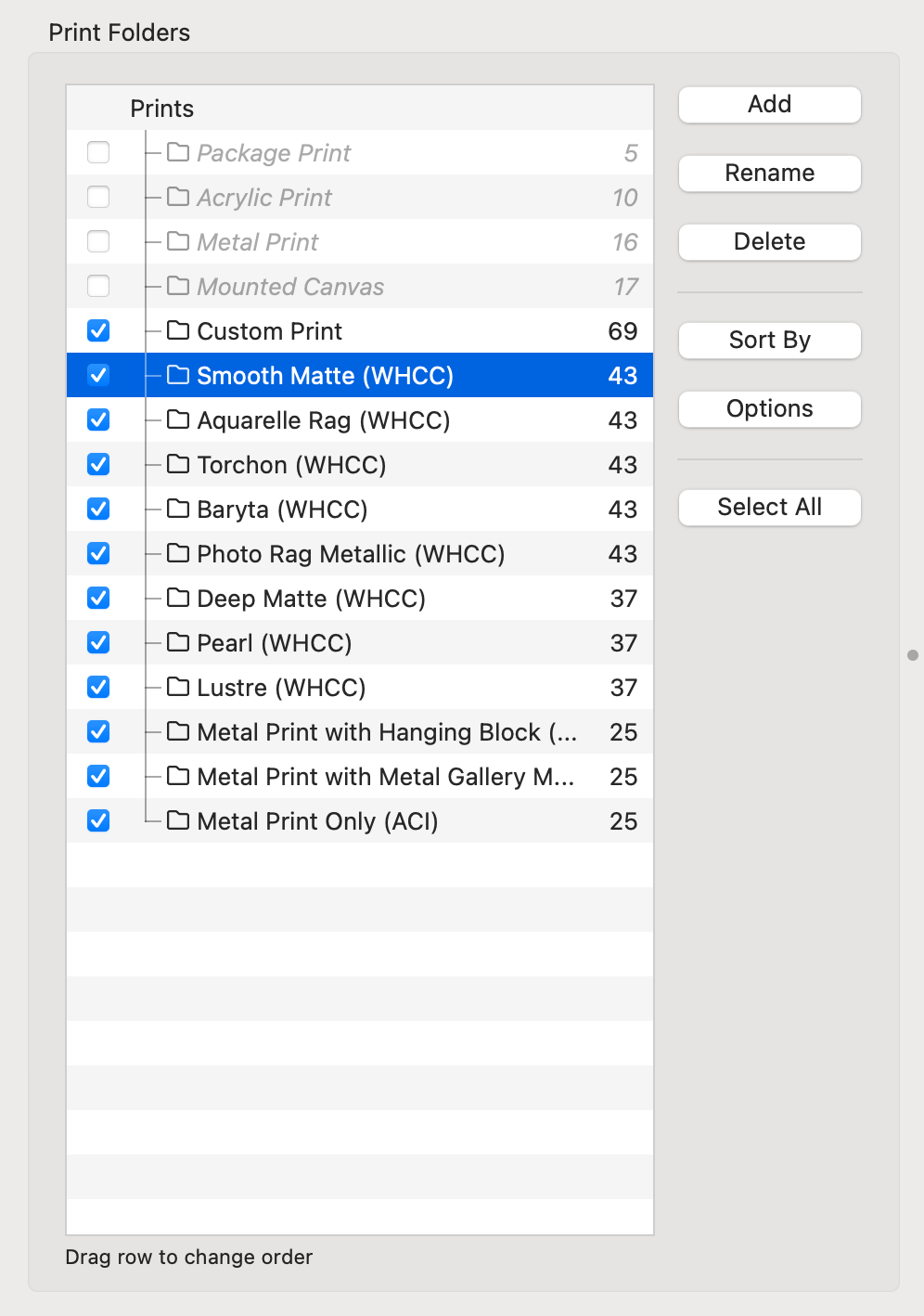Click the grayed Package Print folder icon
The height and width of the screenshot is (1316, 924).
tap(178, 152)
